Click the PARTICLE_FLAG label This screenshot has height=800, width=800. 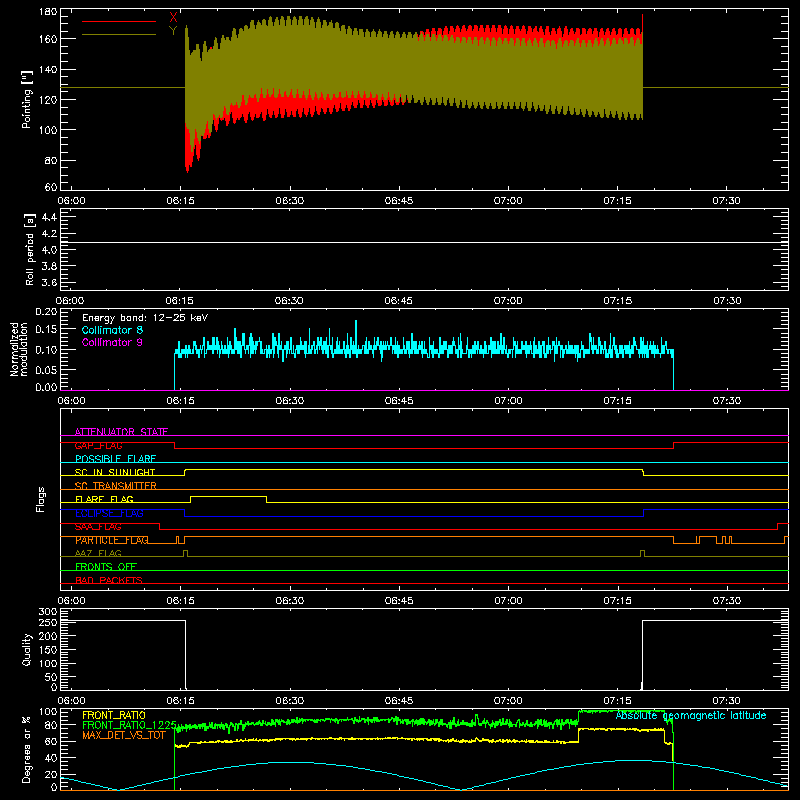(112, 540)
